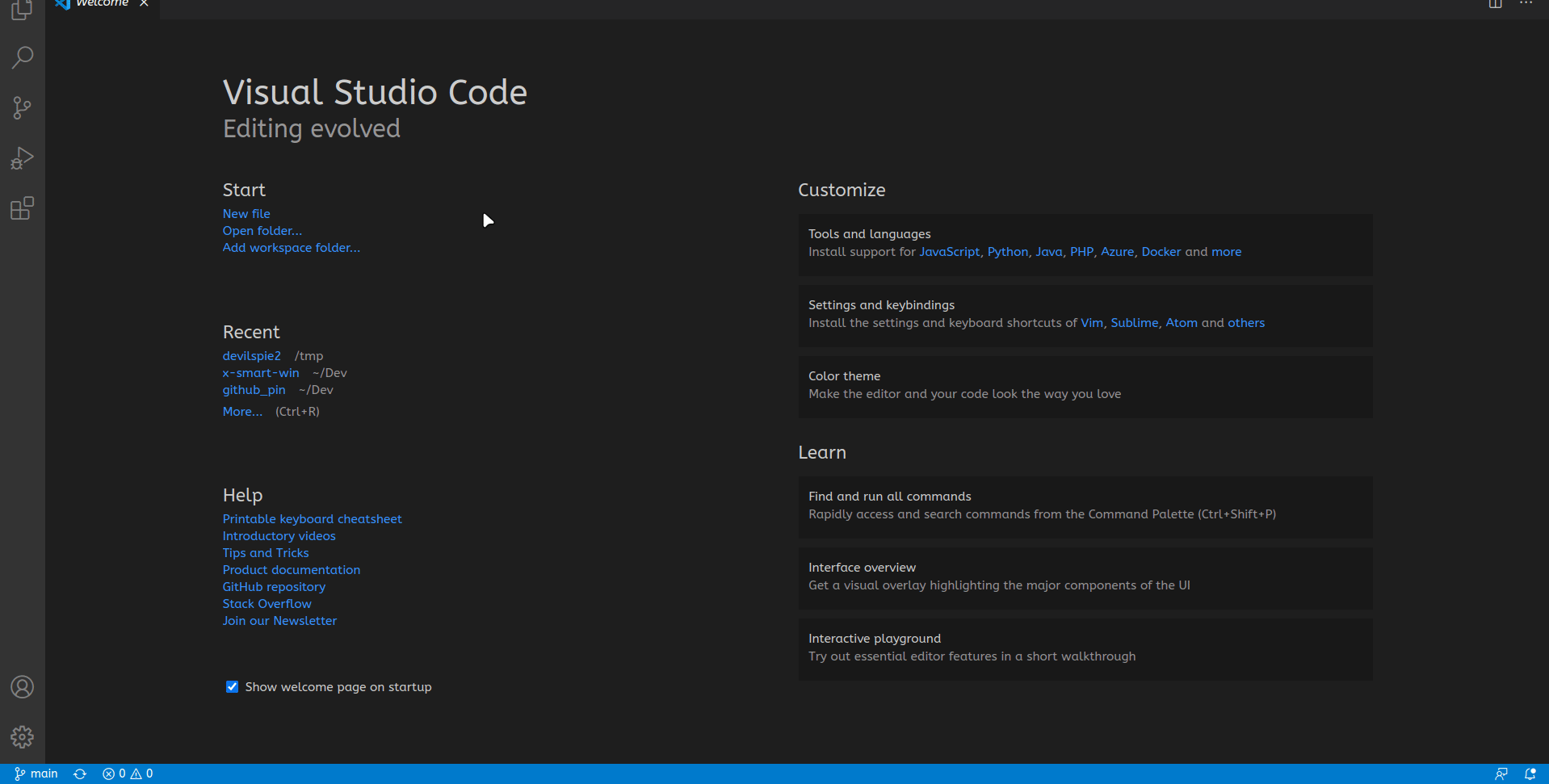Viewport: 1549px width, 784px height.
Task: Open Introductory videos link
Action: (x=279, y=536)
